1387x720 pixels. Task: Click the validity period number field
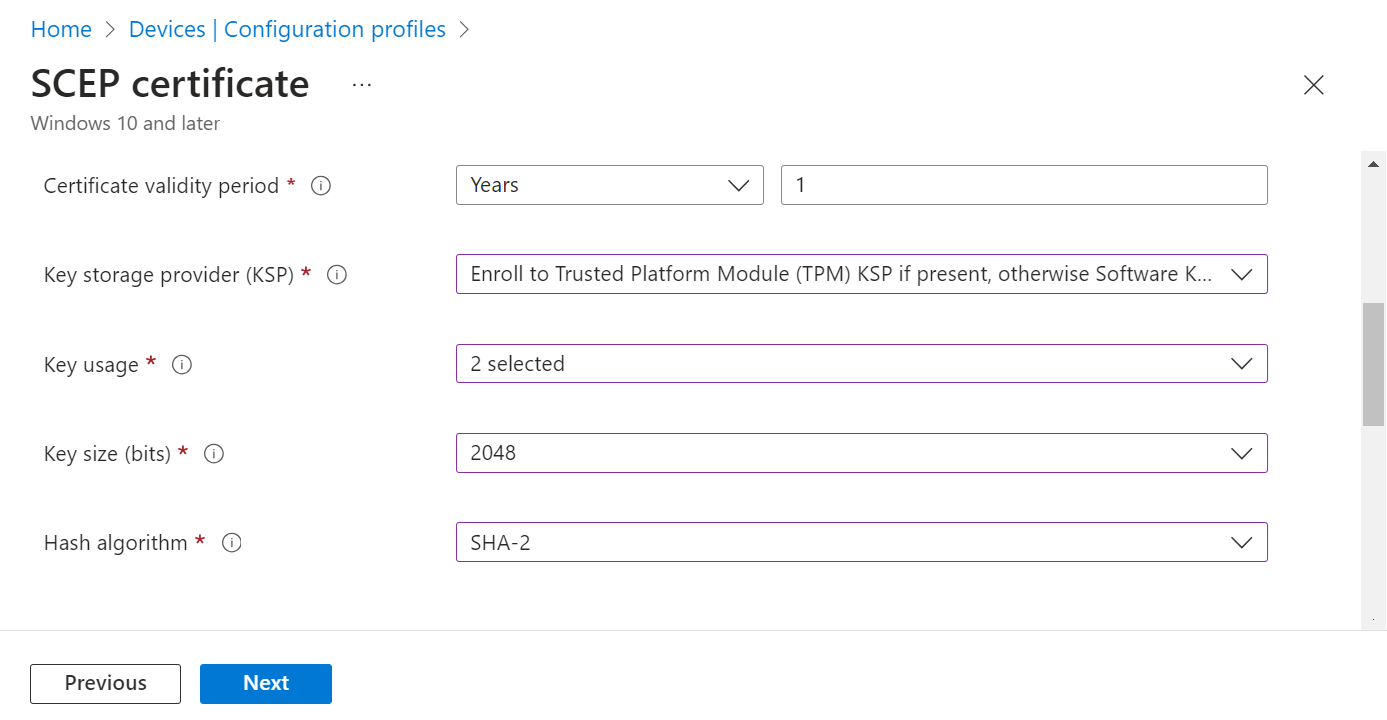(x=1023, y=186)
